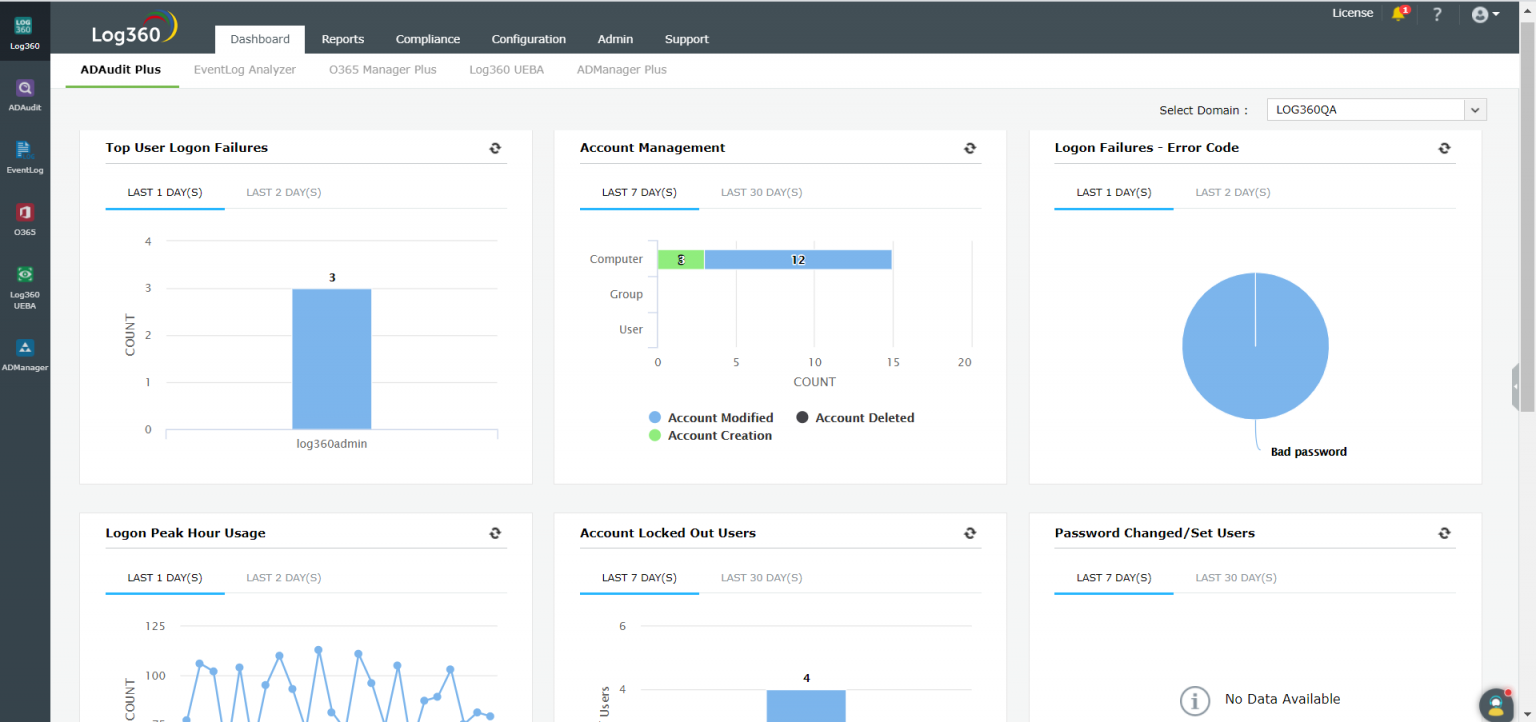Switch to the Reports tab
Viewport: 1536px width, 722px height.
click(x=342, y=39)
